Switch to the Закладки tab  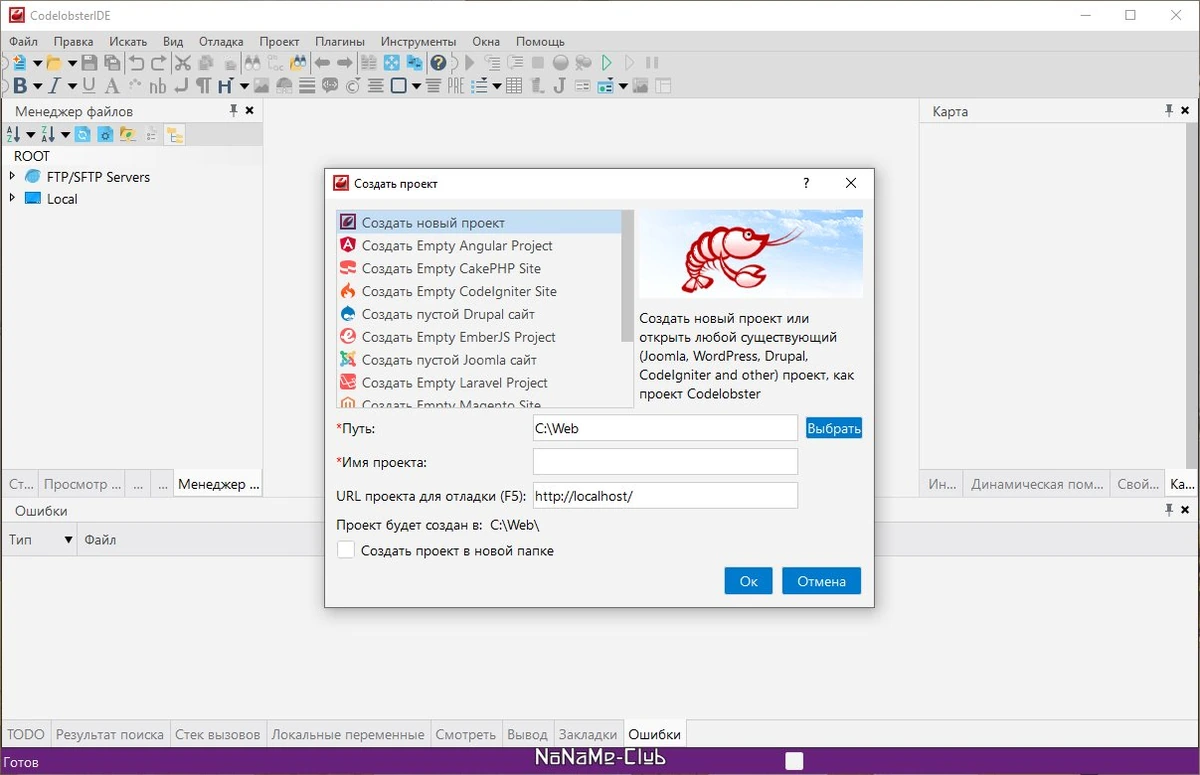588,734
